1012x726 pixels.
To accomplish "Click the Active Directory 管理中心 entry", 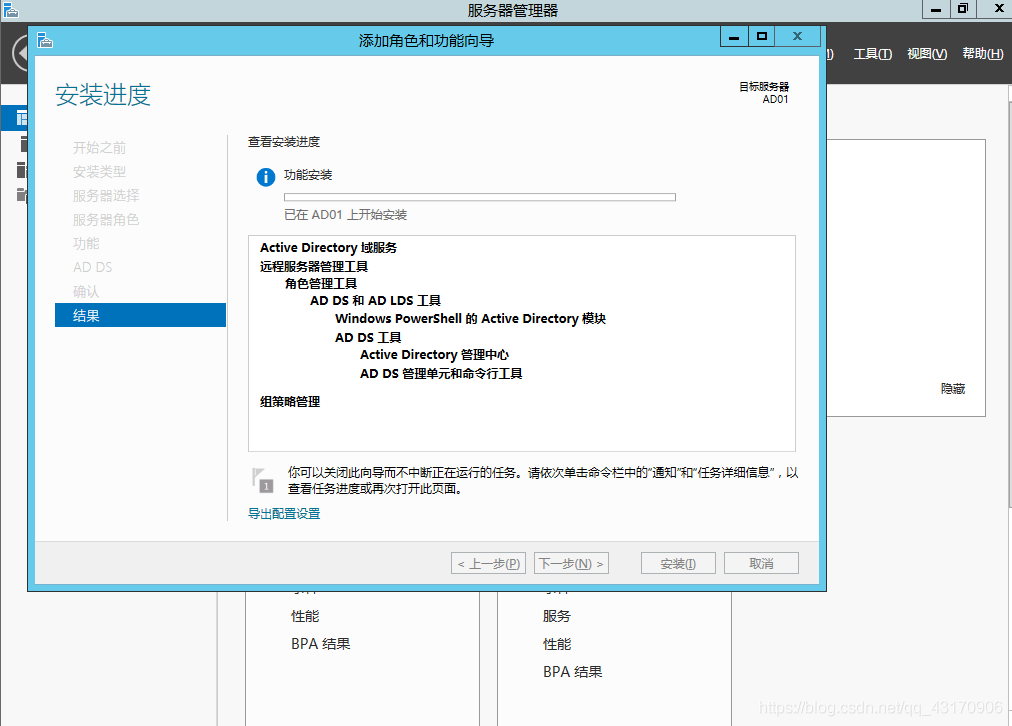I will coord(435,355).
